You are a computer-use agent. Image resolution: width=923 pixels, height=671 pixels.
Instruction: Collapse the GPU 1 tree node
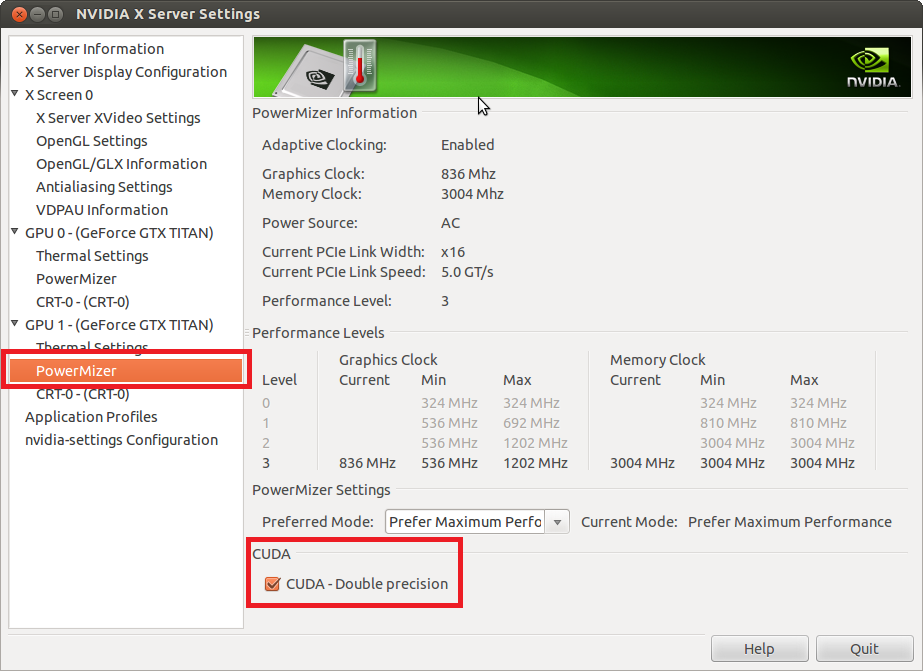point(15,324)
